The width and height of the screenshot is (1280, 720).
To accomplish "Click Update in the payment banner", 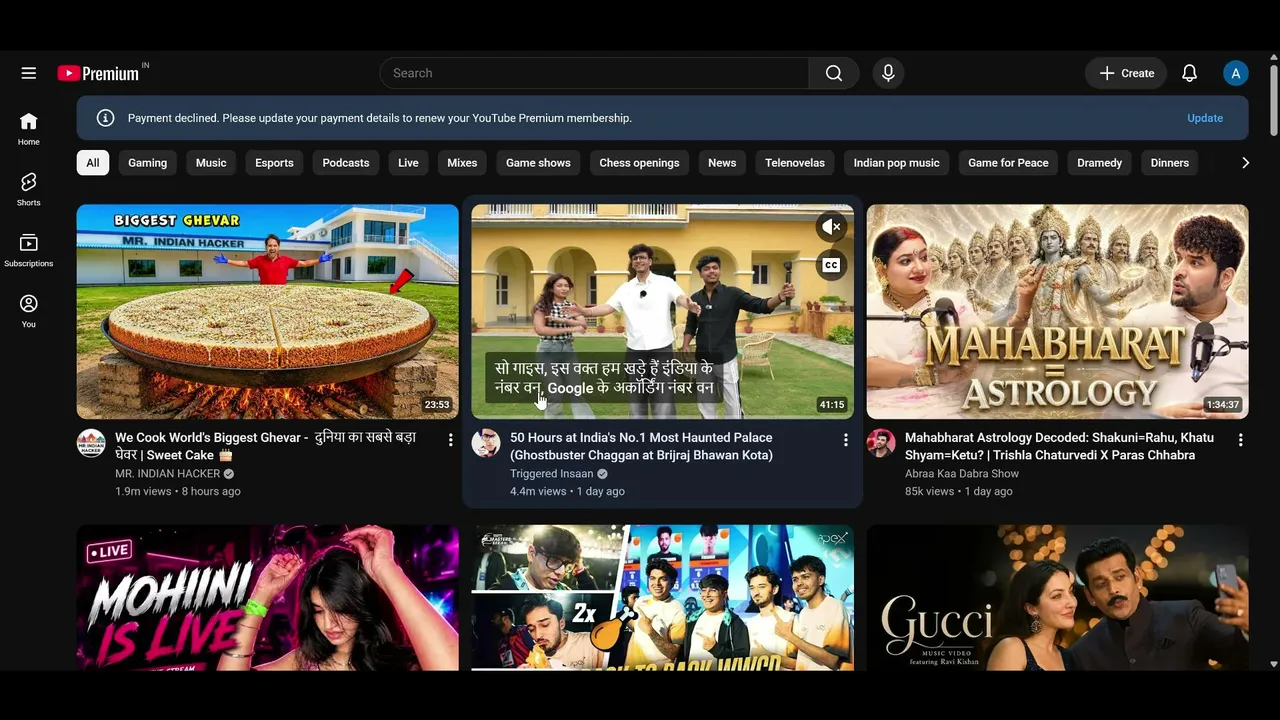I will [1205, 118].
